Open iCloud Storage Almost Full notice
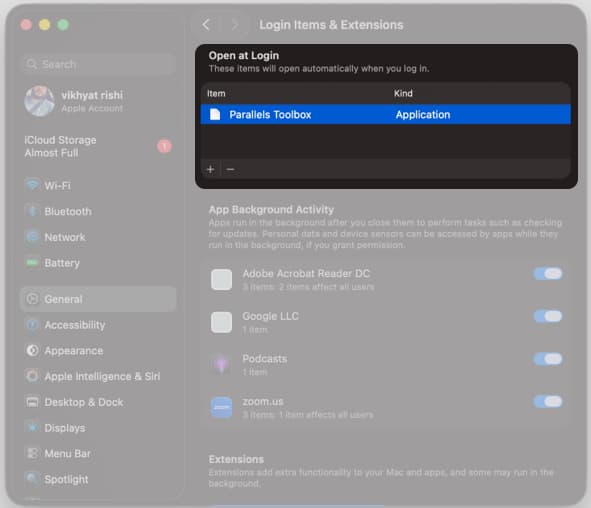The image size is (591, 508). click(98, 146)
